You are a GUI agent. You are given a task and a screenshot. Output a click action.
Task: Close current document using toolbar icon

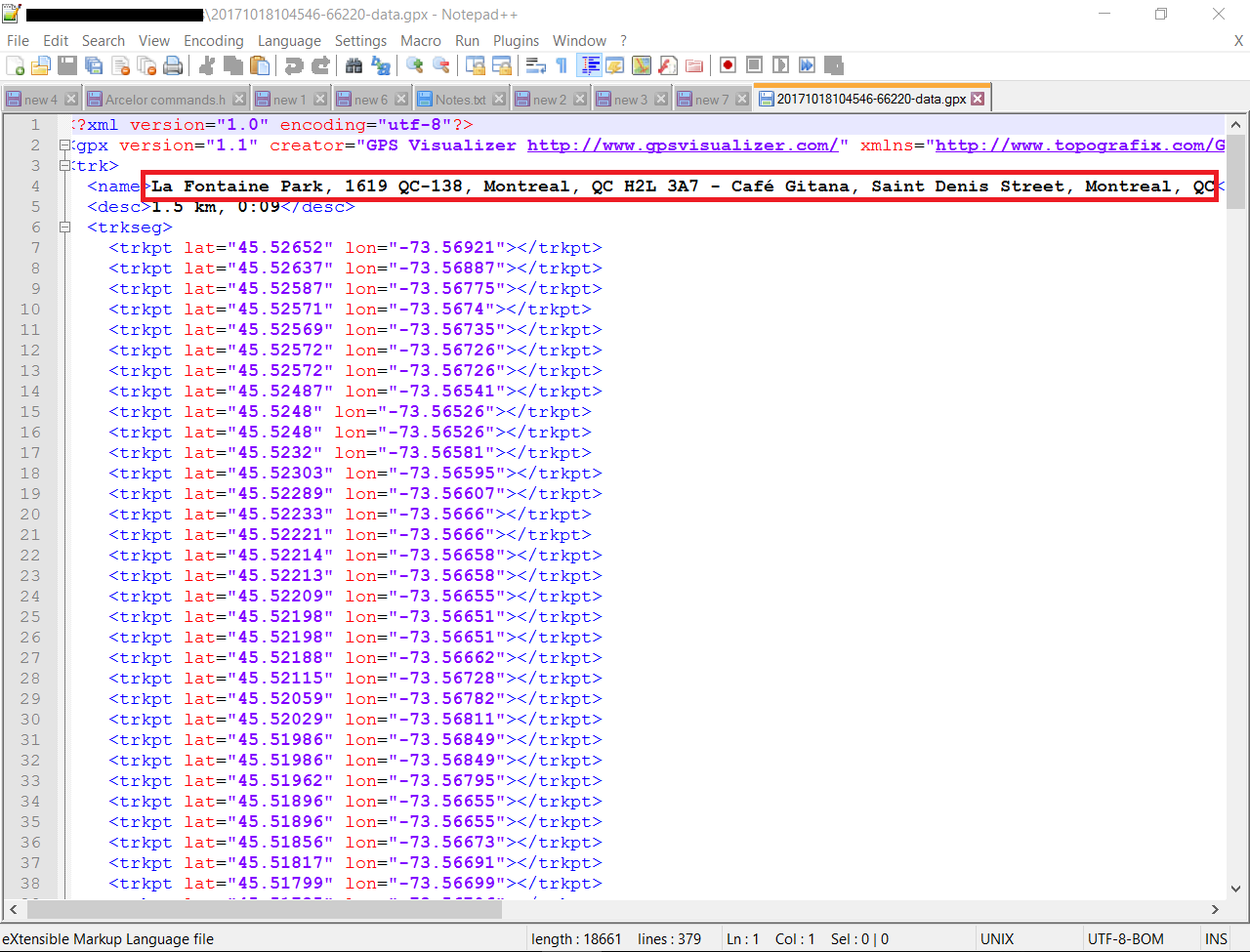tap(121, 65)
